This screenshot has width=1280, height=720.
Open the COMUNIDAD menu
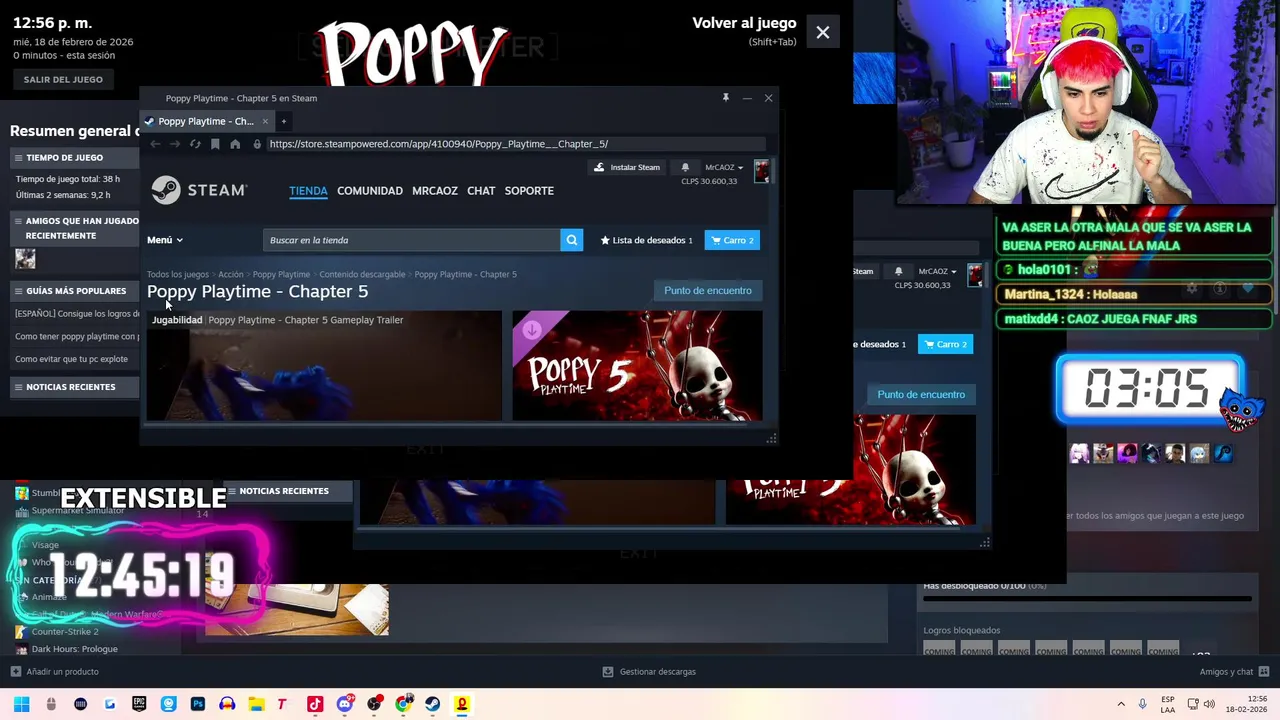coord(370,191)
